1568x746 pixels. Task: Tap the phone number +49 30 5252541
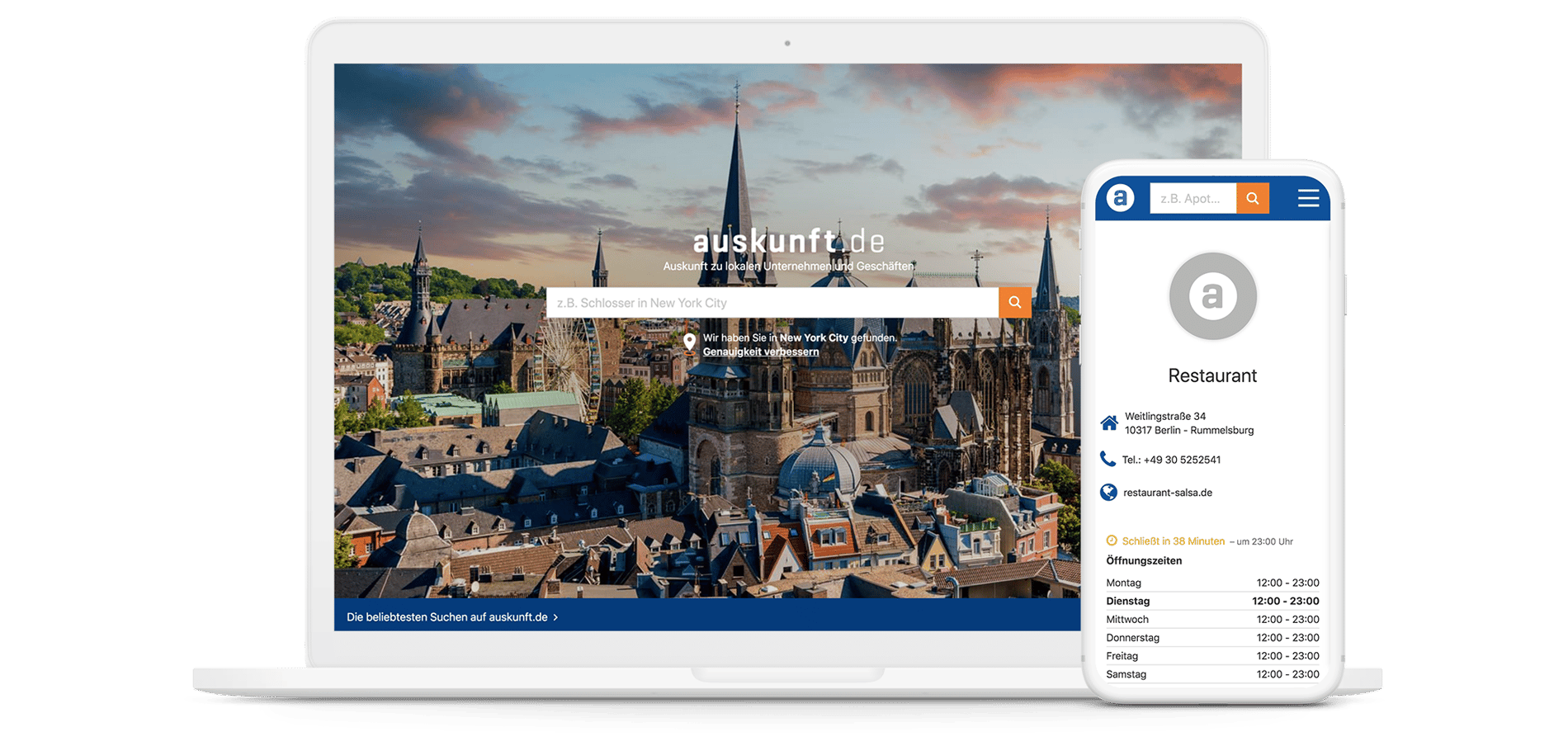1182,460
